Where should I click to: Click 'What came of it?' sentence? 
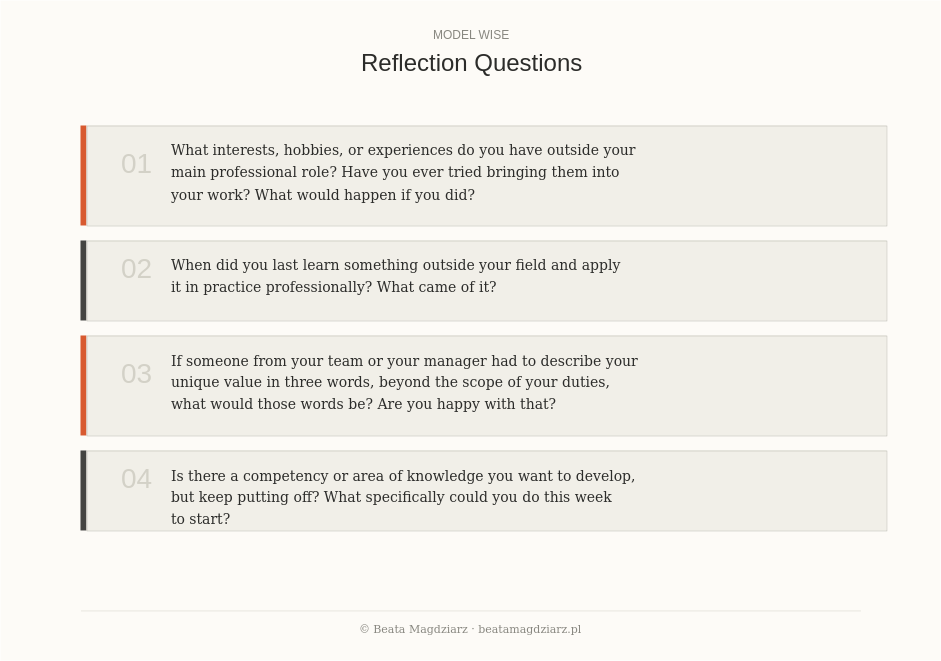click(x=436, y=287)
